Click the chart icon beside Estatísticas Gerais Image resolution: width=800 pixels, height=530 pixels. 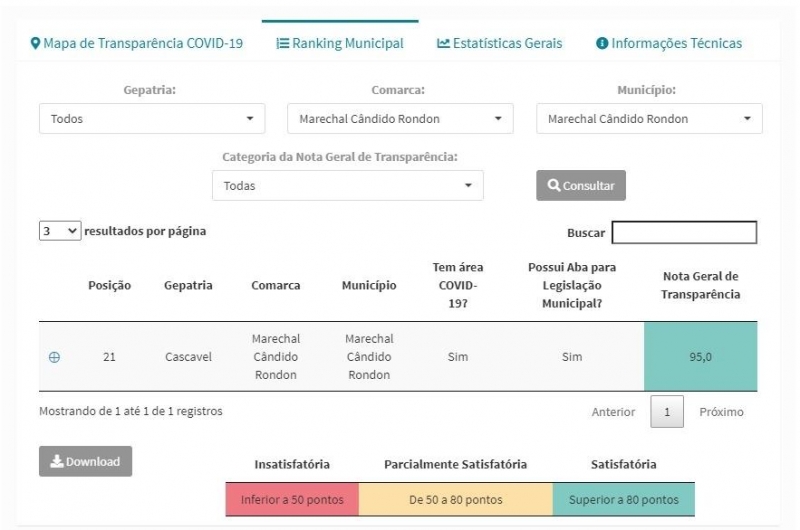[x=443, y=44]
